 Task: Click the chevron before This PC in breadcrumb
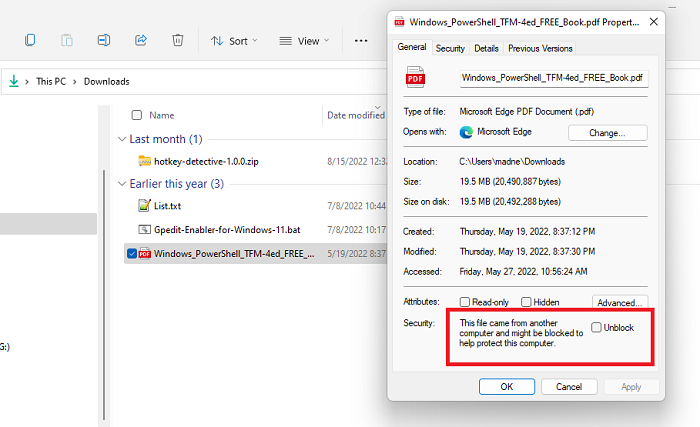click(x=27, y=82)
